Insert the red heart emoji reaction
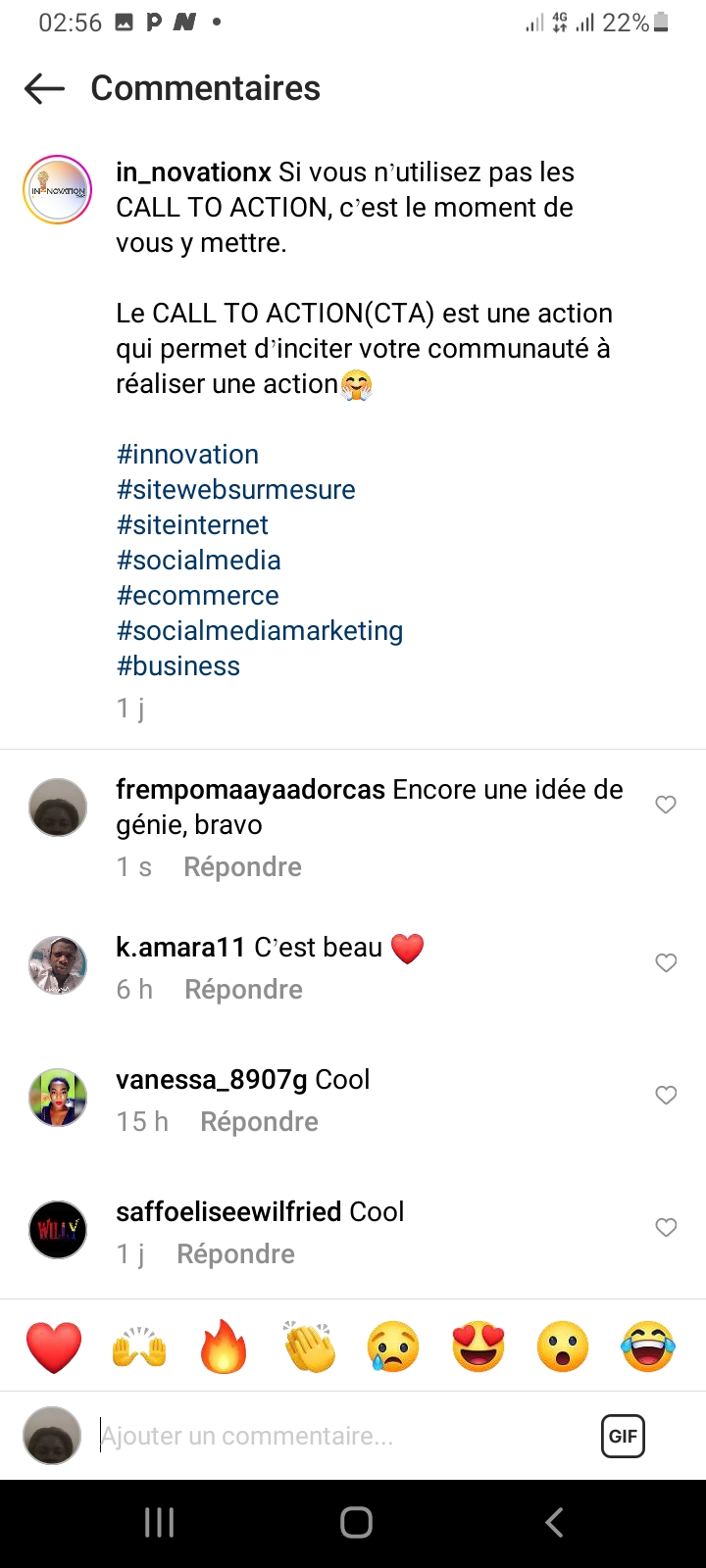Image resolution: width=706 pixels, height=1568 pixels. [x=54, y=1347]
